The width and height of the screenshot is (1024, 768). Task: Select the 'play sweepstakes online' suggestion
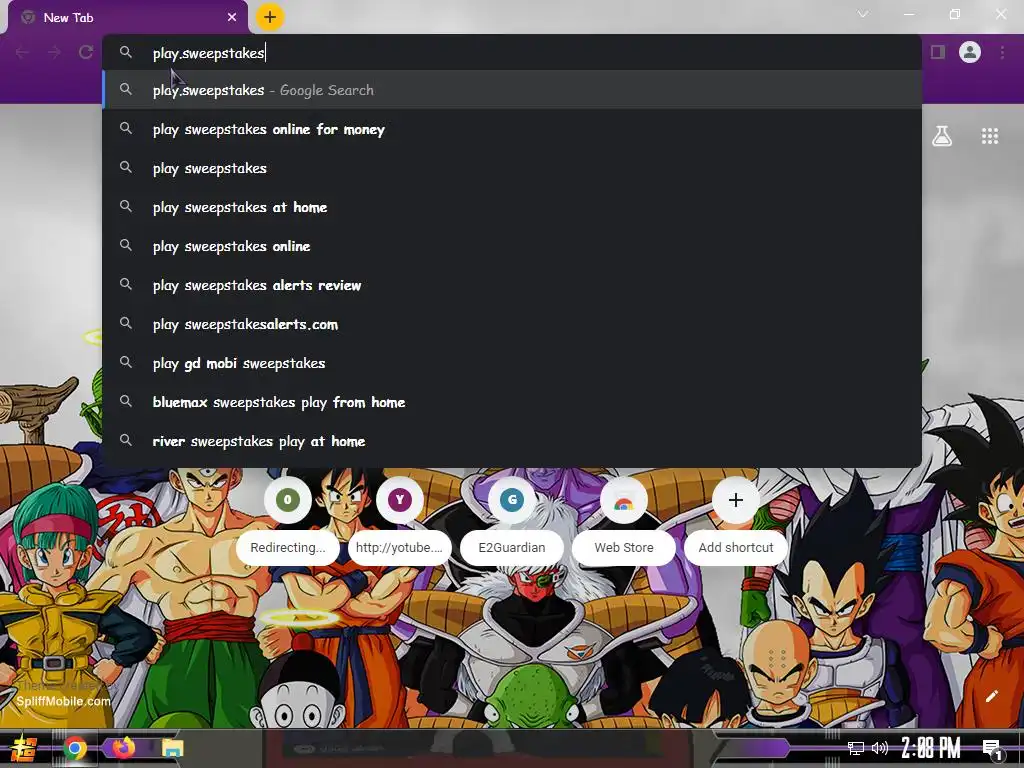(512, 246)
